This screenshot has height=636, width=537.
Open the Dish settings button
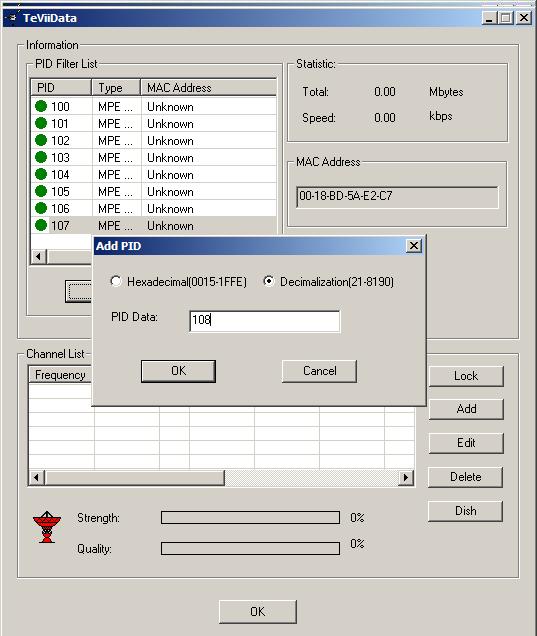[466, 511]
